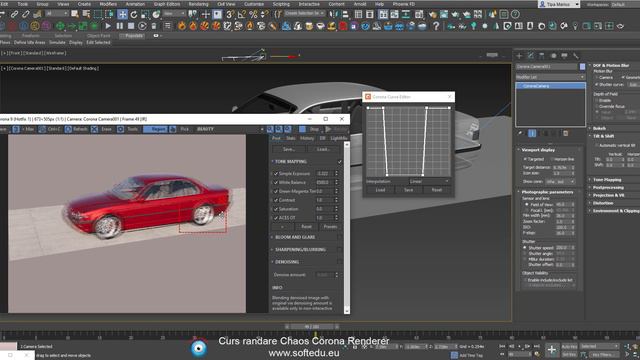
Task: Expand the Tone Mapping rollout in command panel
Action: click(607, 180)
